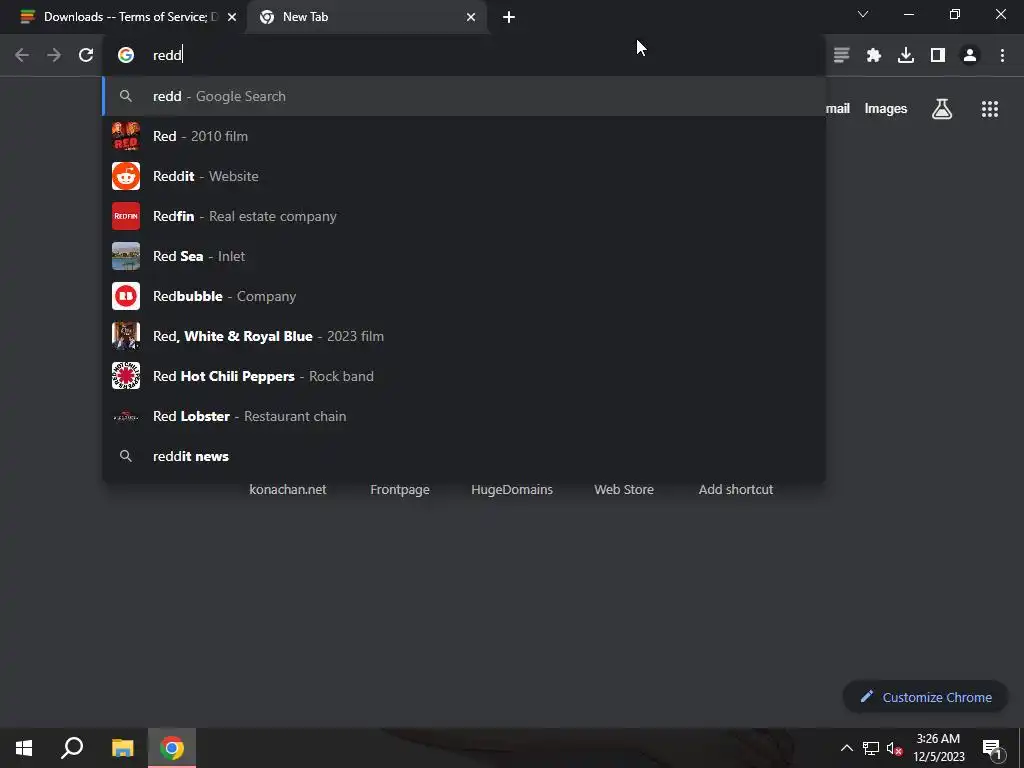Click the Redfin logo icon

coord(125,216)
